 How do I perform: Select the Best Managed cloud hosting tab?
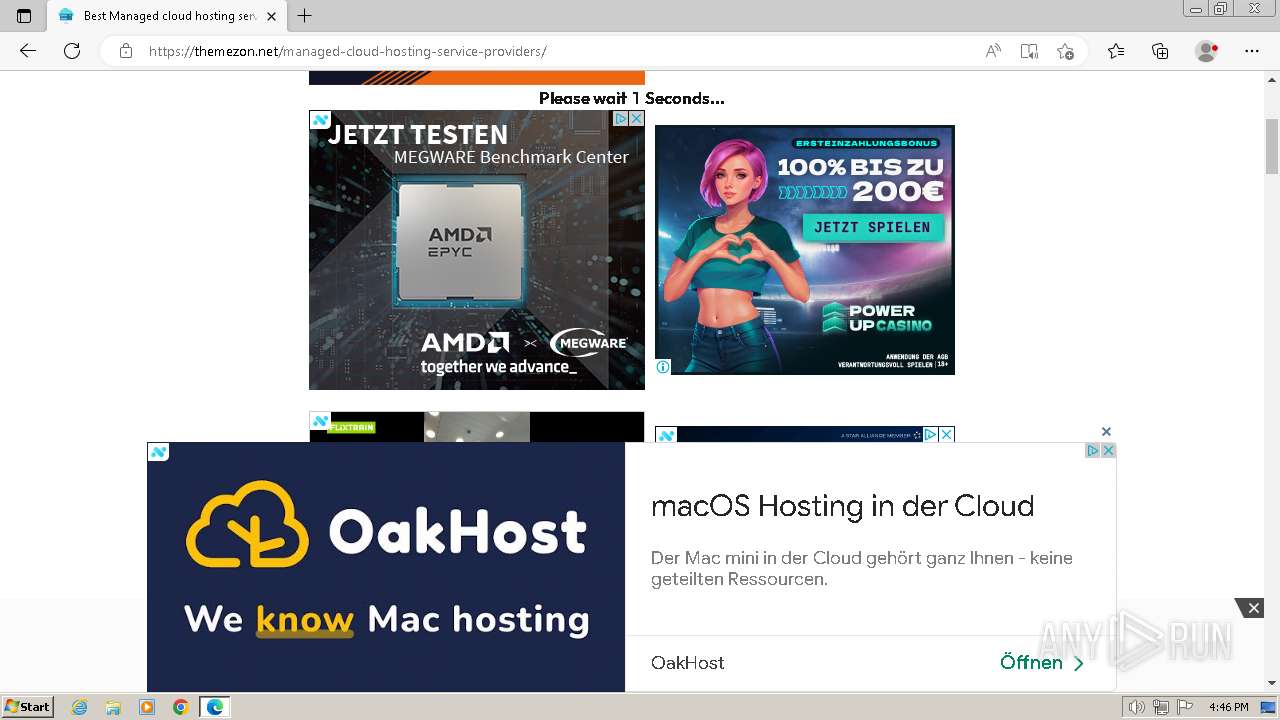point(166,16)
